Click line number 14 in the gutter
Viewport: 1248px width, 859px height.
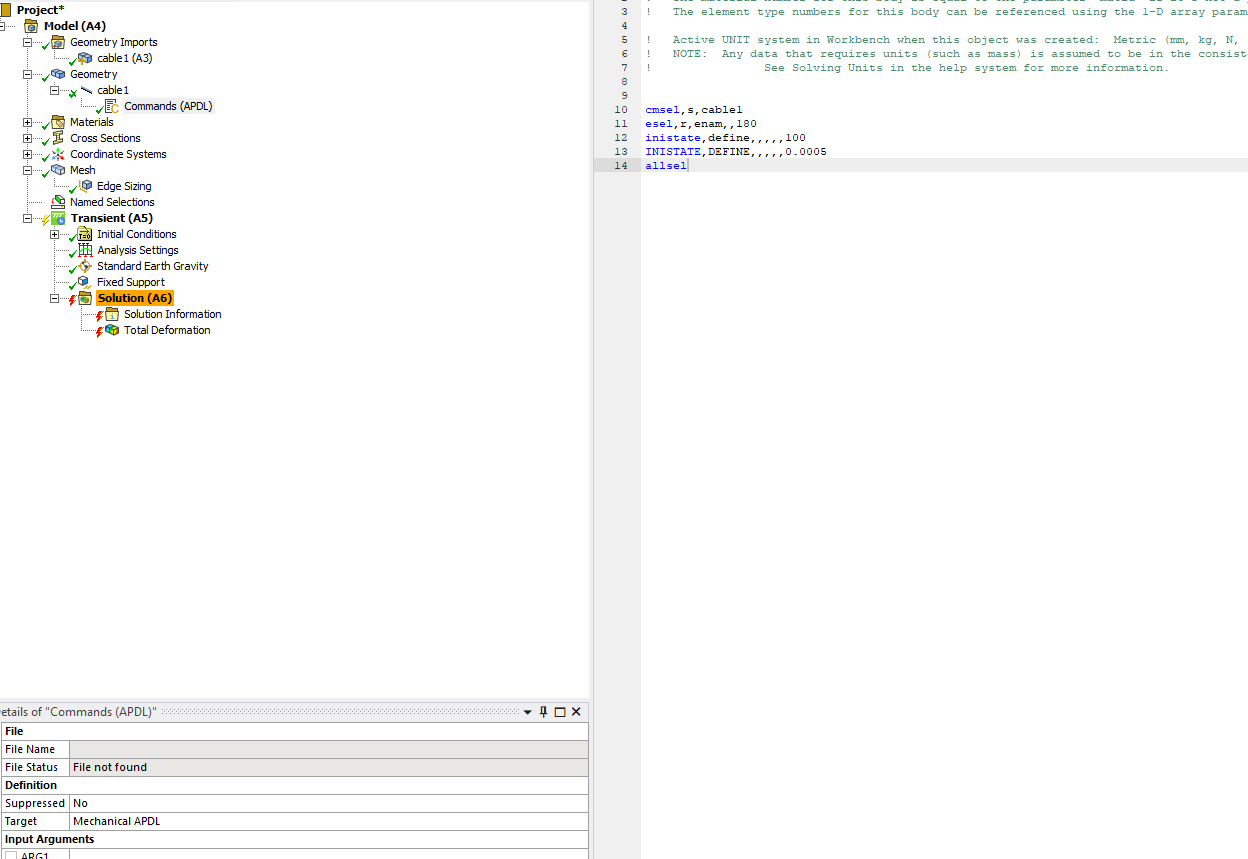[621, 166]
